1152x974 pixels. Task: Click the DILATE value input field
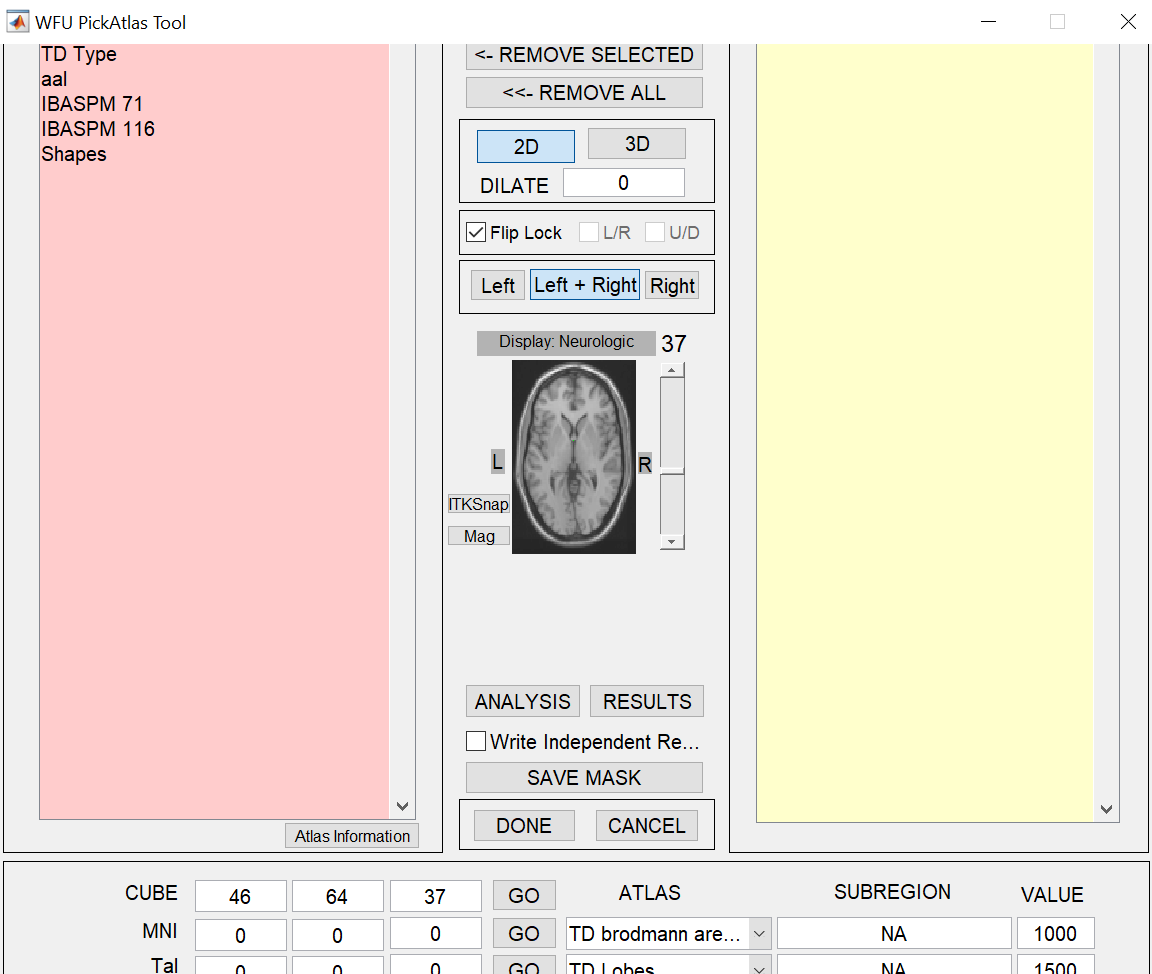623,183
